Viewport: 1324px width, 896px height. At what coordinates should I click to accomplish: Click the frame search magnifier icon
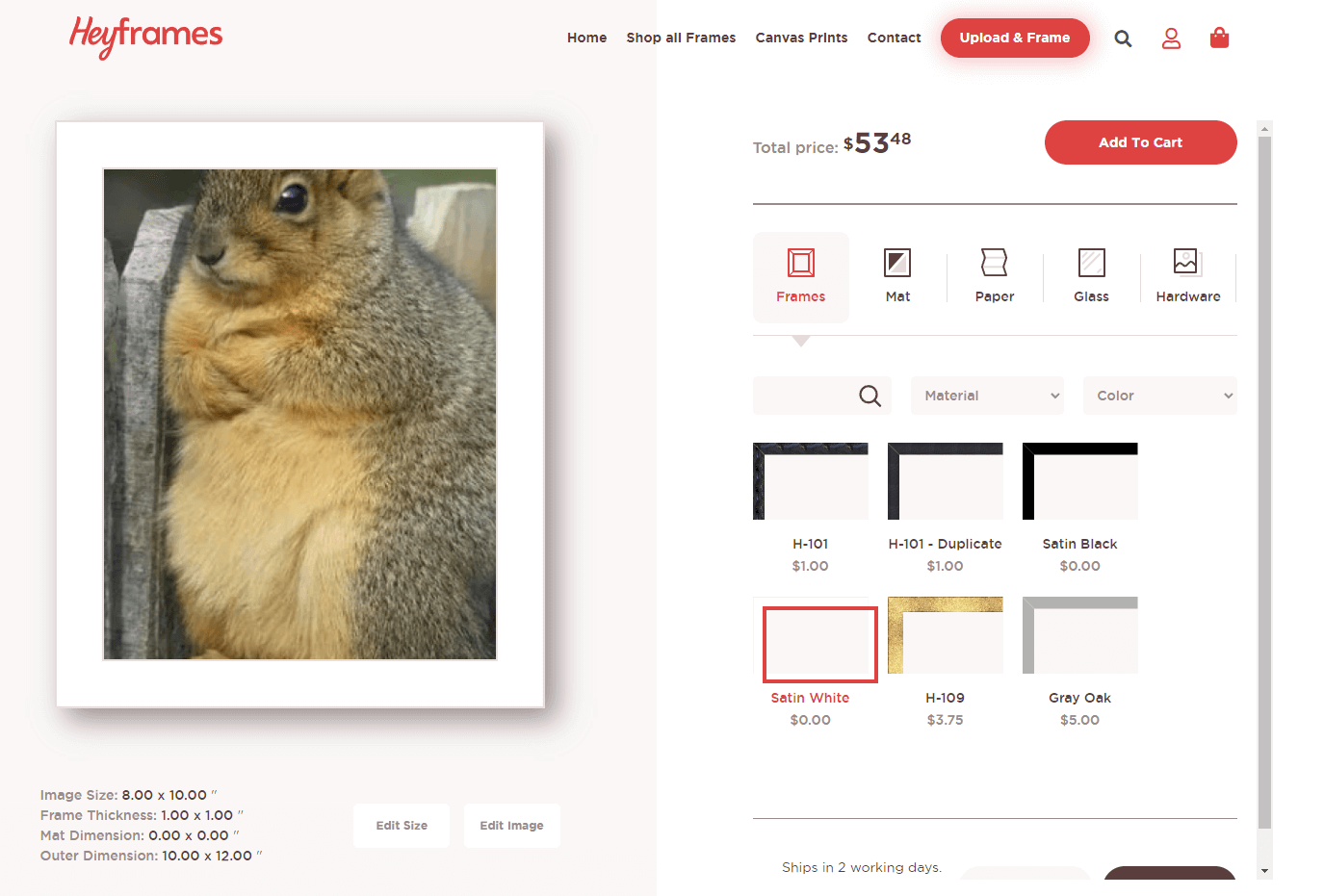pyautogui.click(x=870, y=396)
